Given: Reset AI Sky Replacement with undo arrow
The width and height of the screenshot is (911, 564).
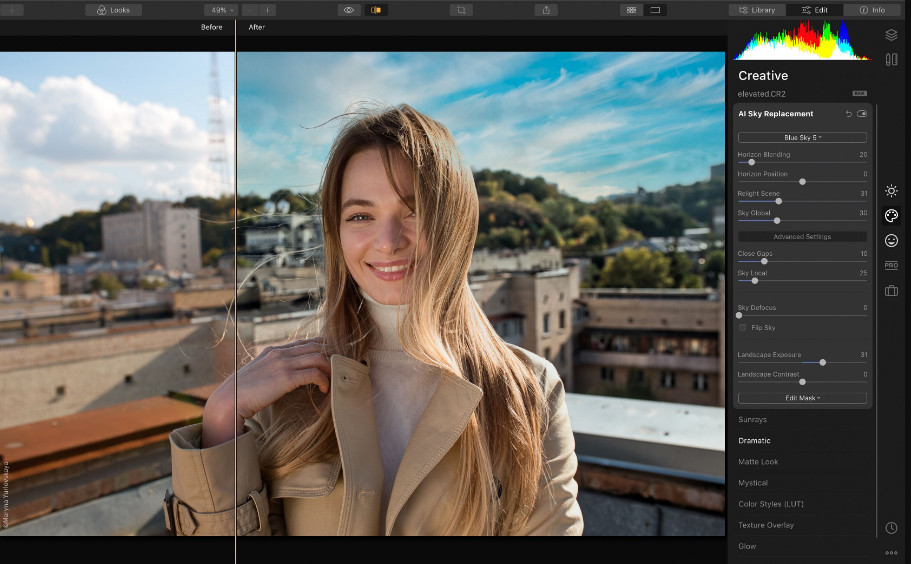Looking at the screenshot, I should point(848,114).
